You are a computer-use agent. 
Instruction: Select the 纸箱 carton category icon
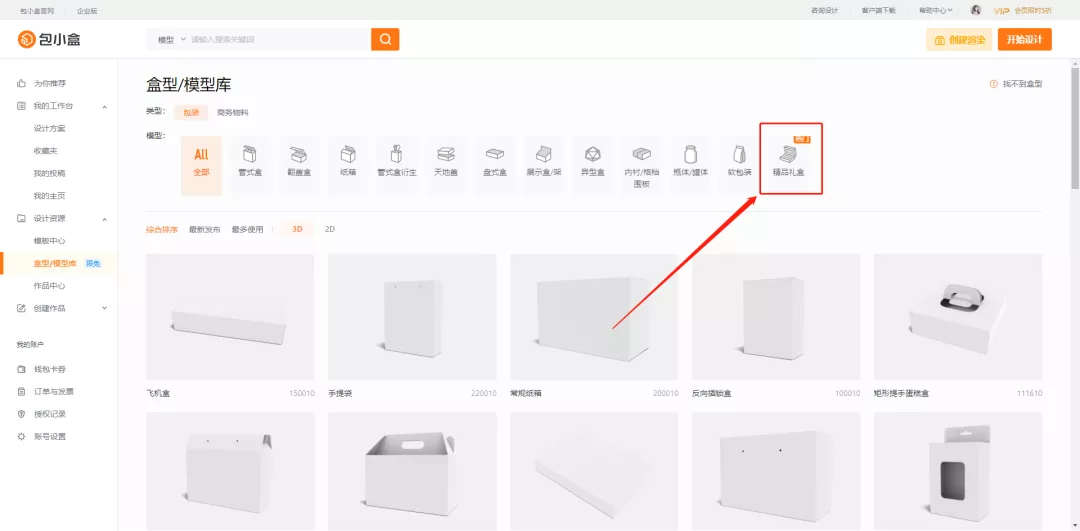pyautogui.click(x=348, y=154)
